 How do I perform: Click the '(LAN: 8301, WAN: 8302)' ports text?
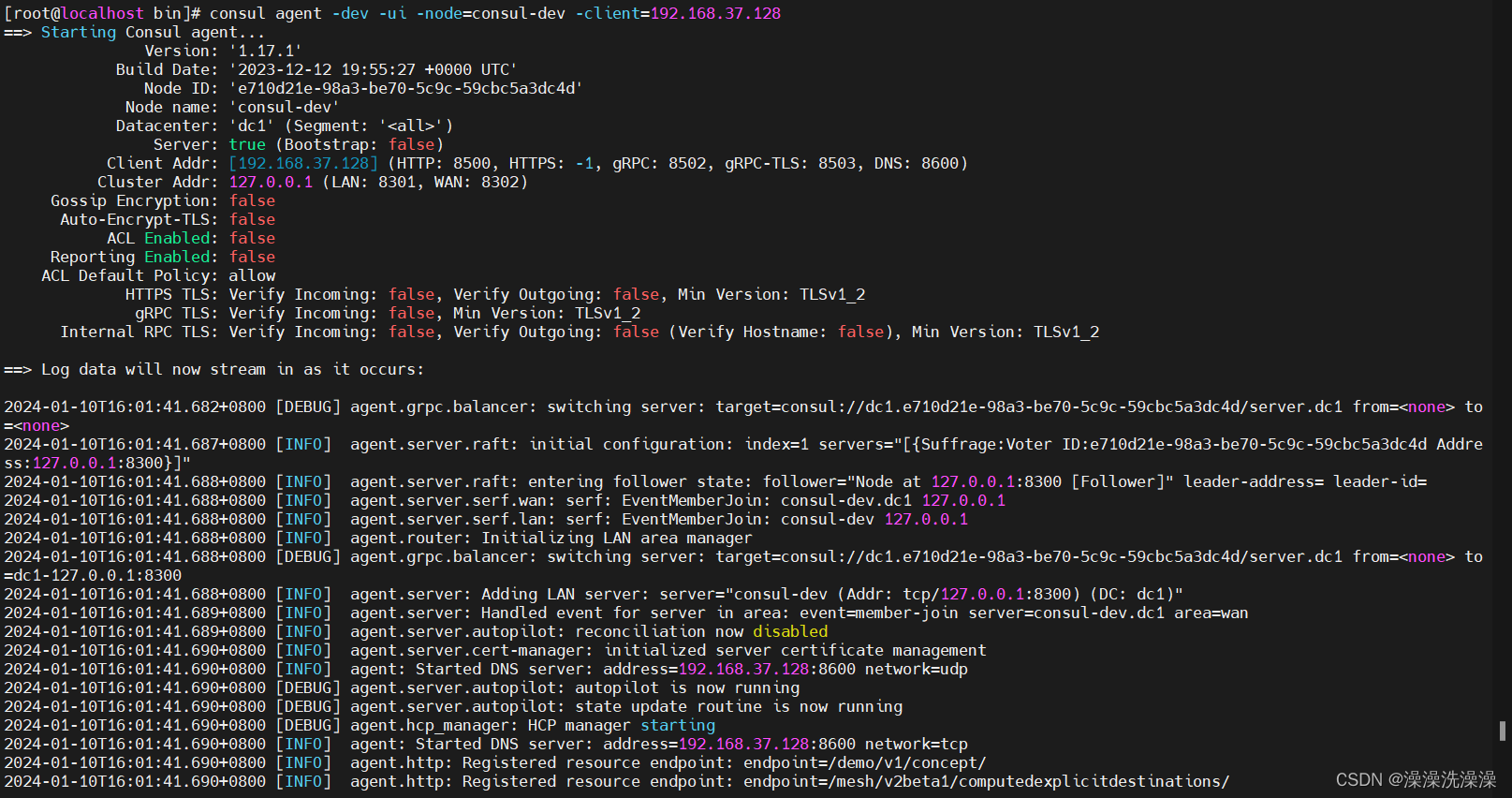pyautogui.click(x=425, y=182)
